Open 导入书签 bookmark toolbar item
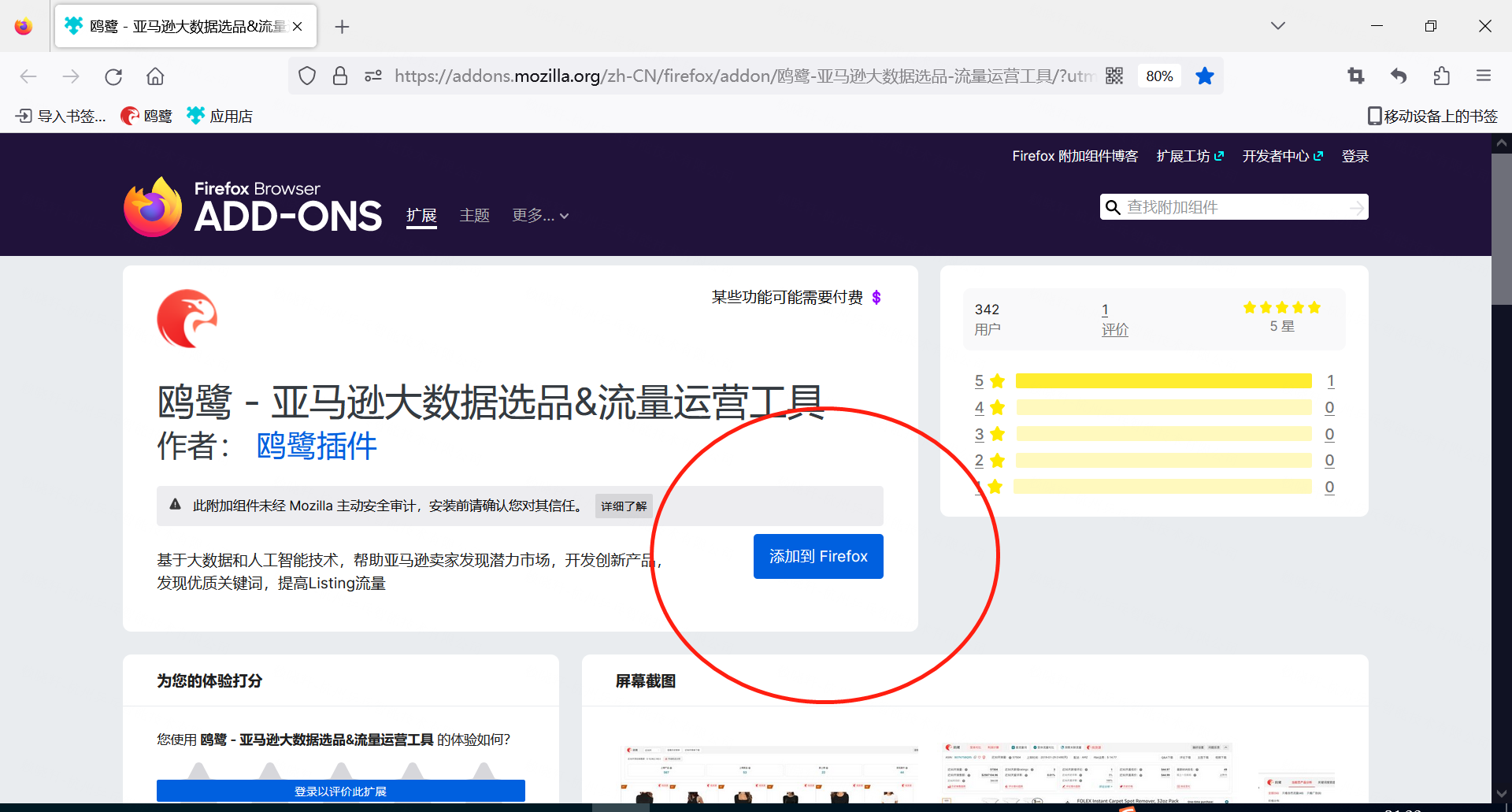Image resolution: width=1512 pixels, height=812 pixels. tap(61, 117)
